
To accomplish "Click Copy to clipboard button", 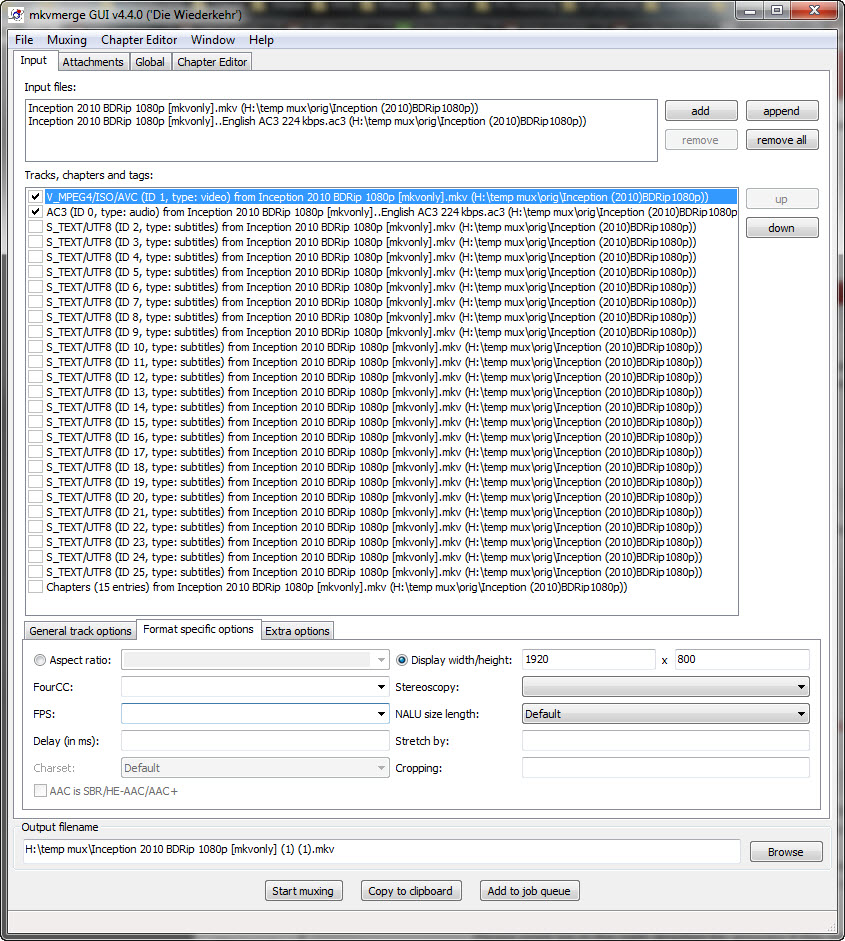I will [x=410, y=891].
